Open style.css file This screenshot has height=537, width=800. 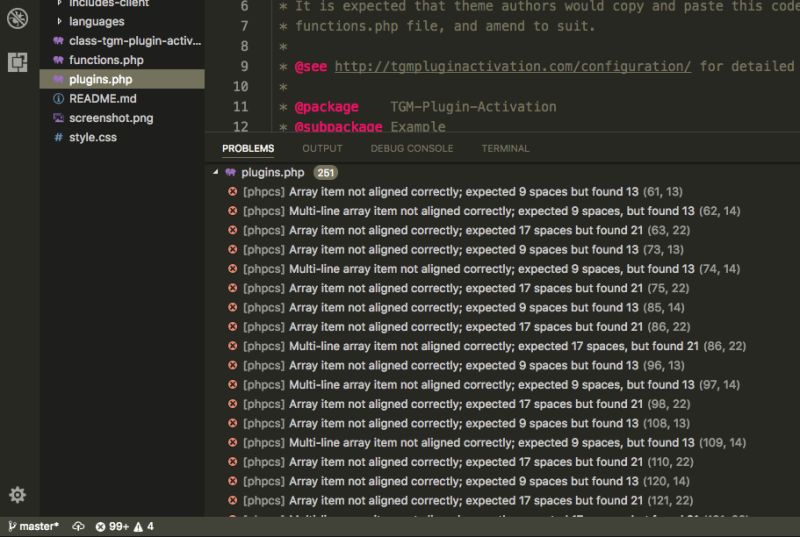tap(85, 137)
